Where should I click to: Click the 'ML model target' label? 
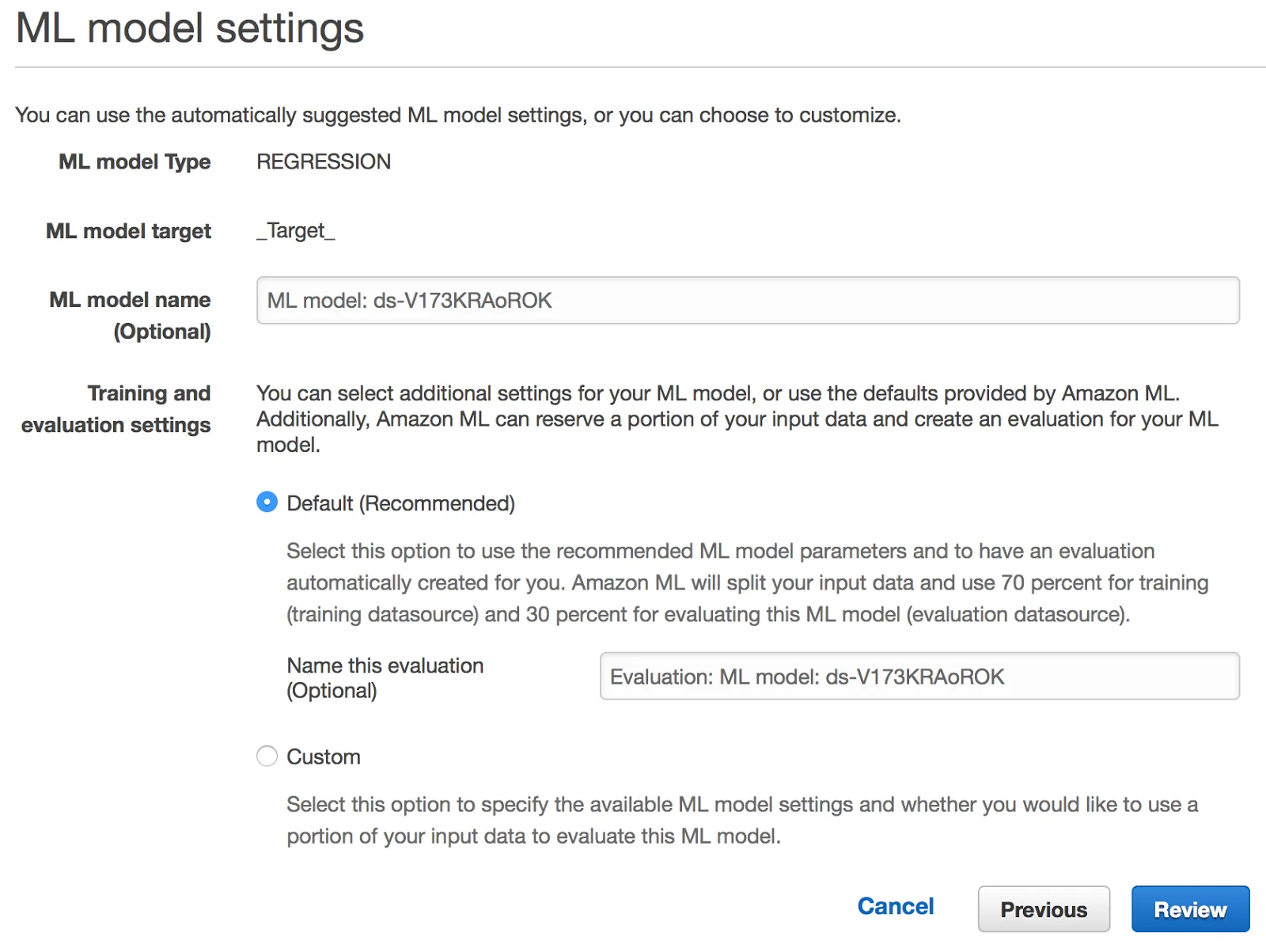click(x=128, y=231)
